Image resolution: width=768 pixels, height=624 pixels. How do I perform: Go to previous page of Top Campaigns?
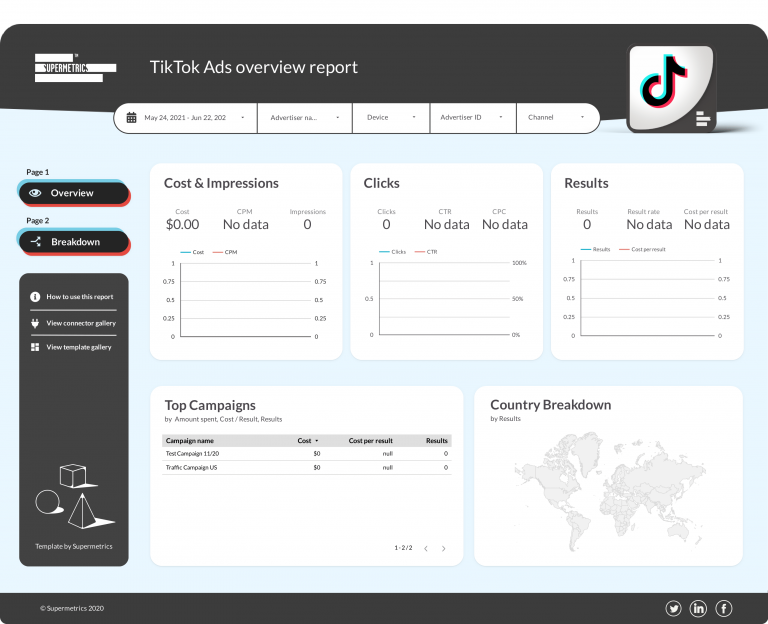click(426, 548)
